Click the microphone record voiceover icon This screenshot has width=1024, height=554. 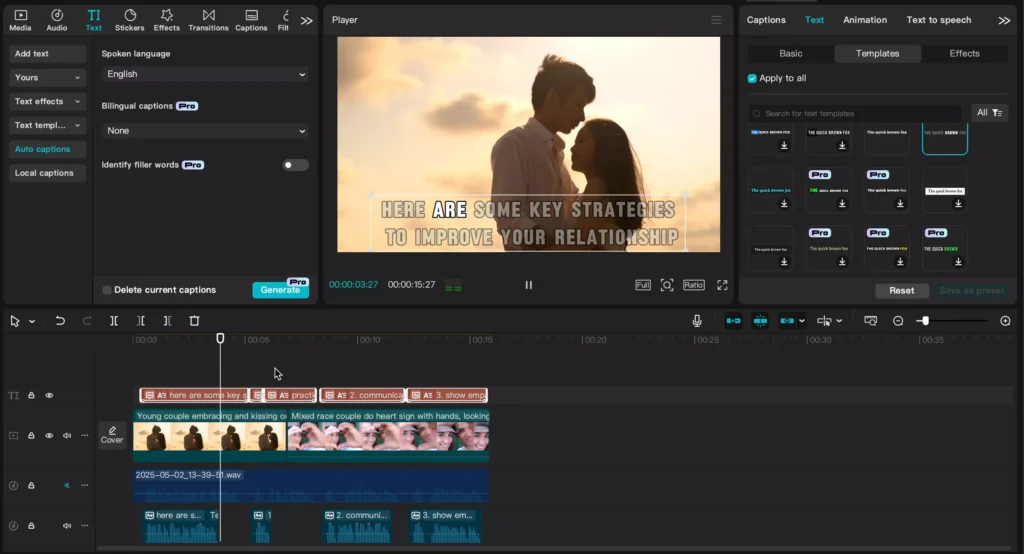coord(697,321)
